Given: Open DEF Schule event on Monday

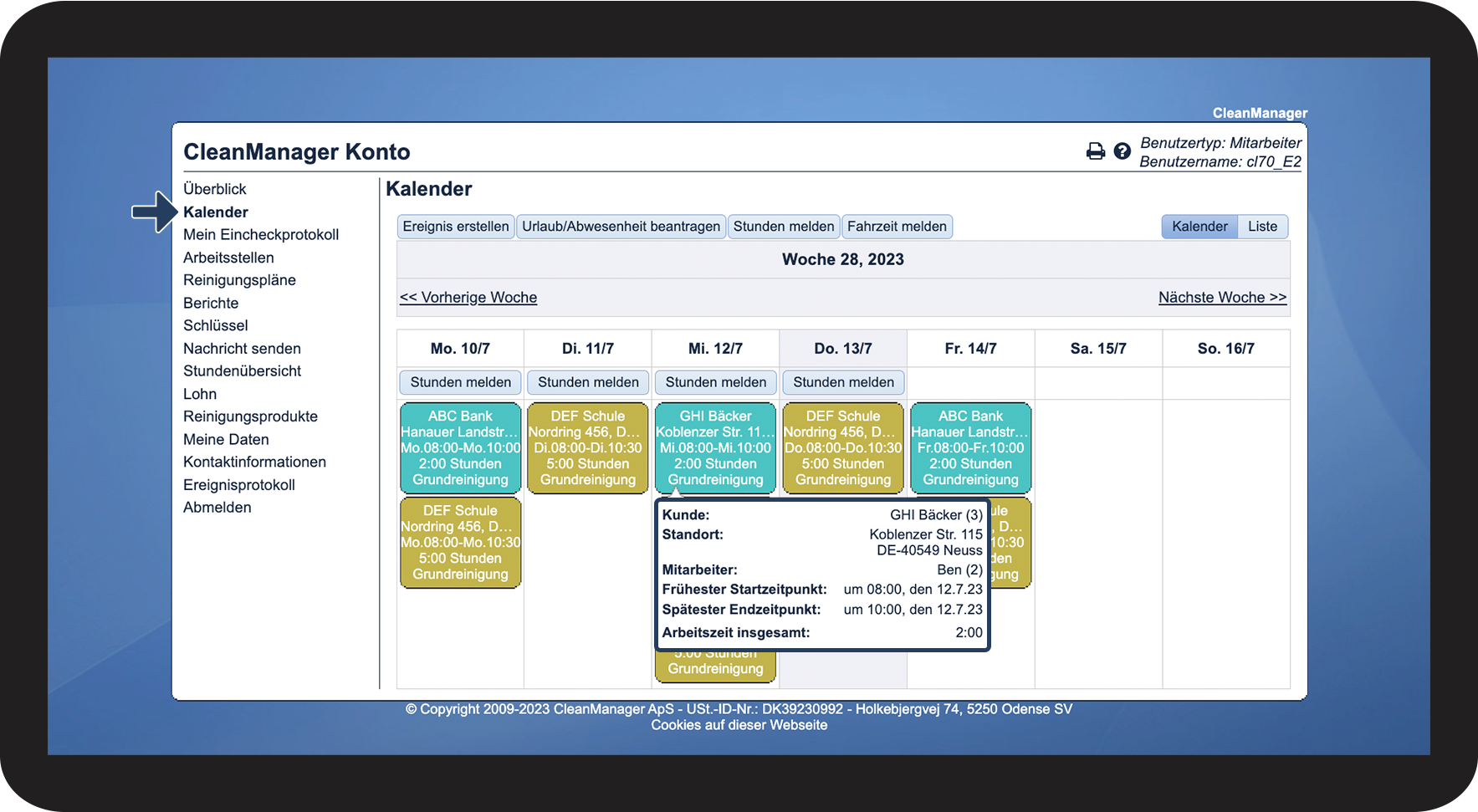Looking at the screenshot, I should [x=461, y=543].
